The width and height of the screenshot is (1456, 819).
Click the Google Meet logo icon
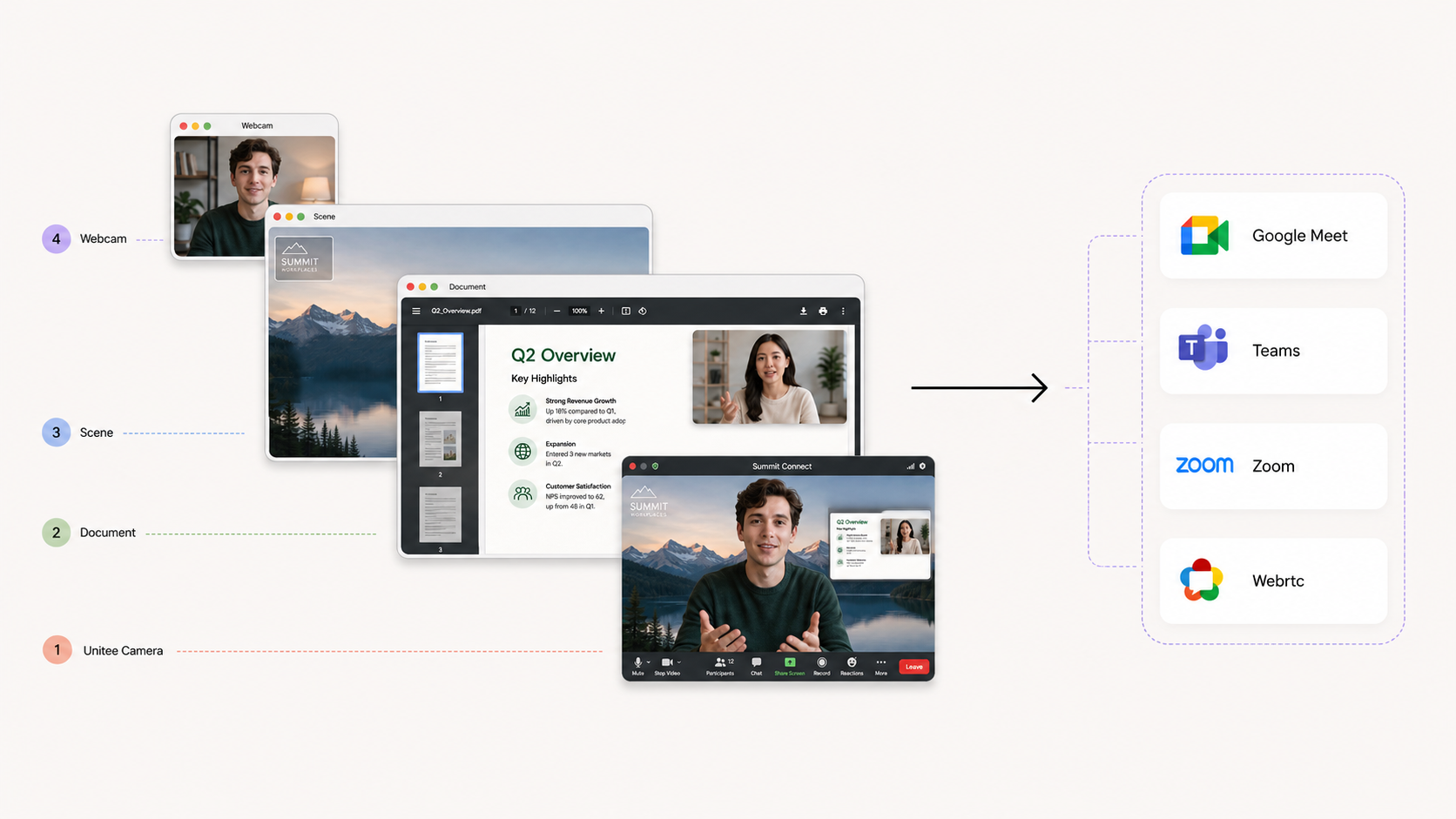tap(1204, 236)
